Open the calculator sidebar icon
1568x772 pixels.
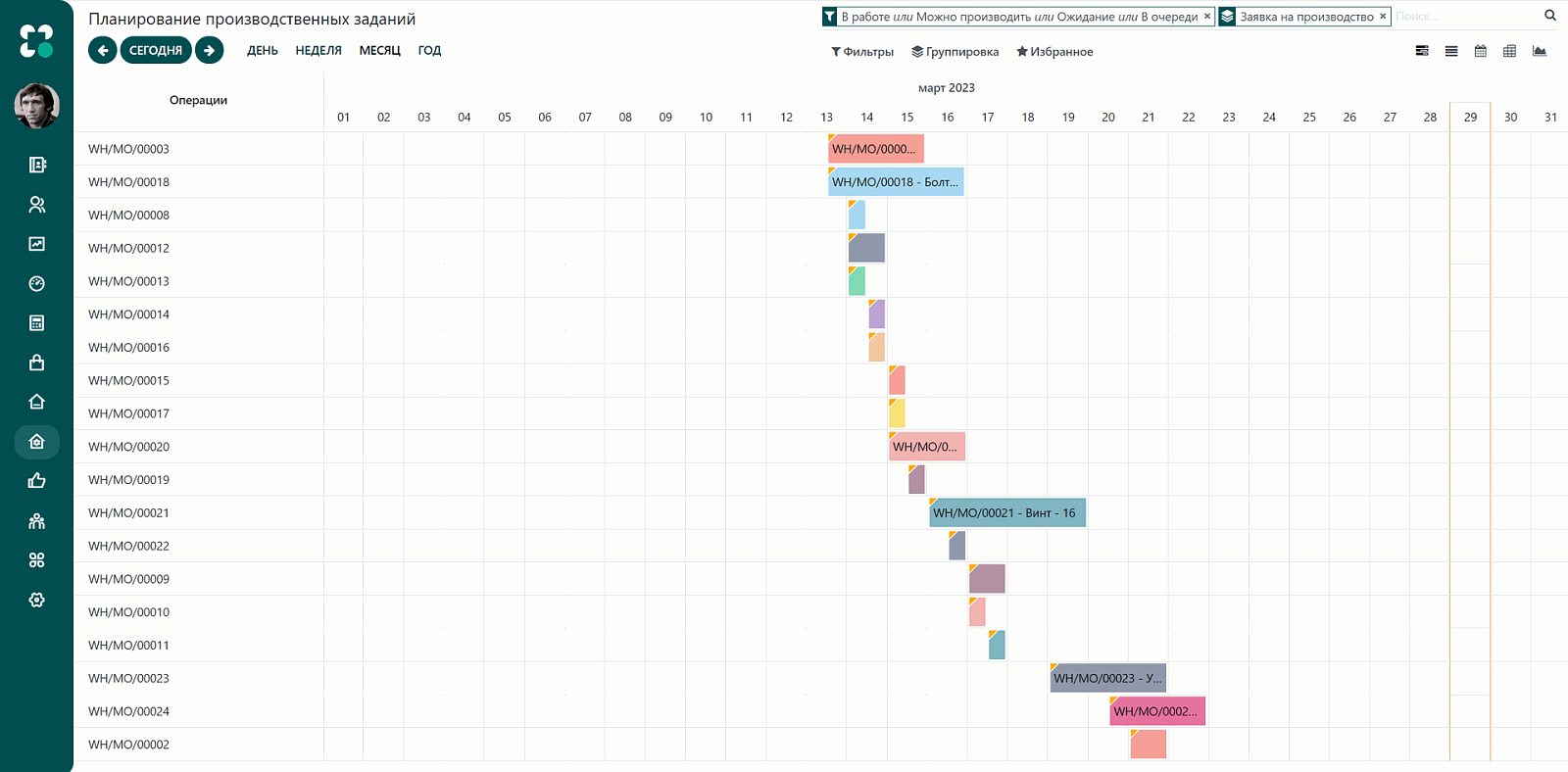[x=37, y=323]
